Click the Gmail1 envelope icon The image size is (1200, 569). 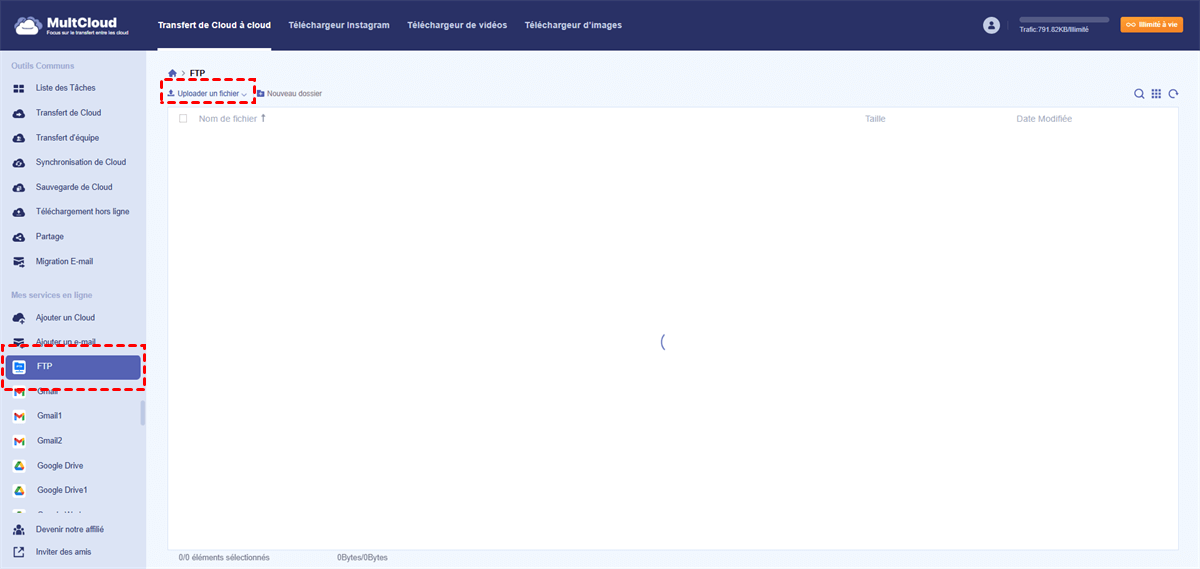click(19, 416)
